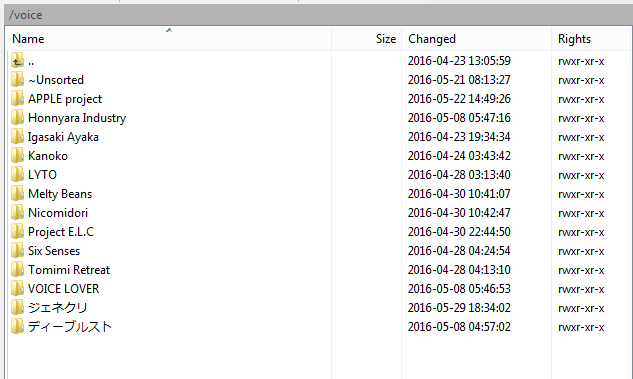Click the VOICE LOVER folder icon

click(17, 289)
